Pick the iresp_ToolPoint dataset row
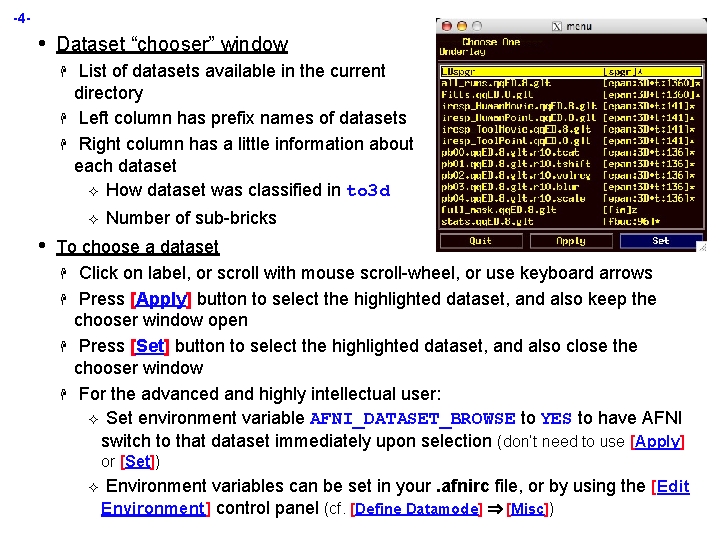720x540 pixels. (571, 141)
